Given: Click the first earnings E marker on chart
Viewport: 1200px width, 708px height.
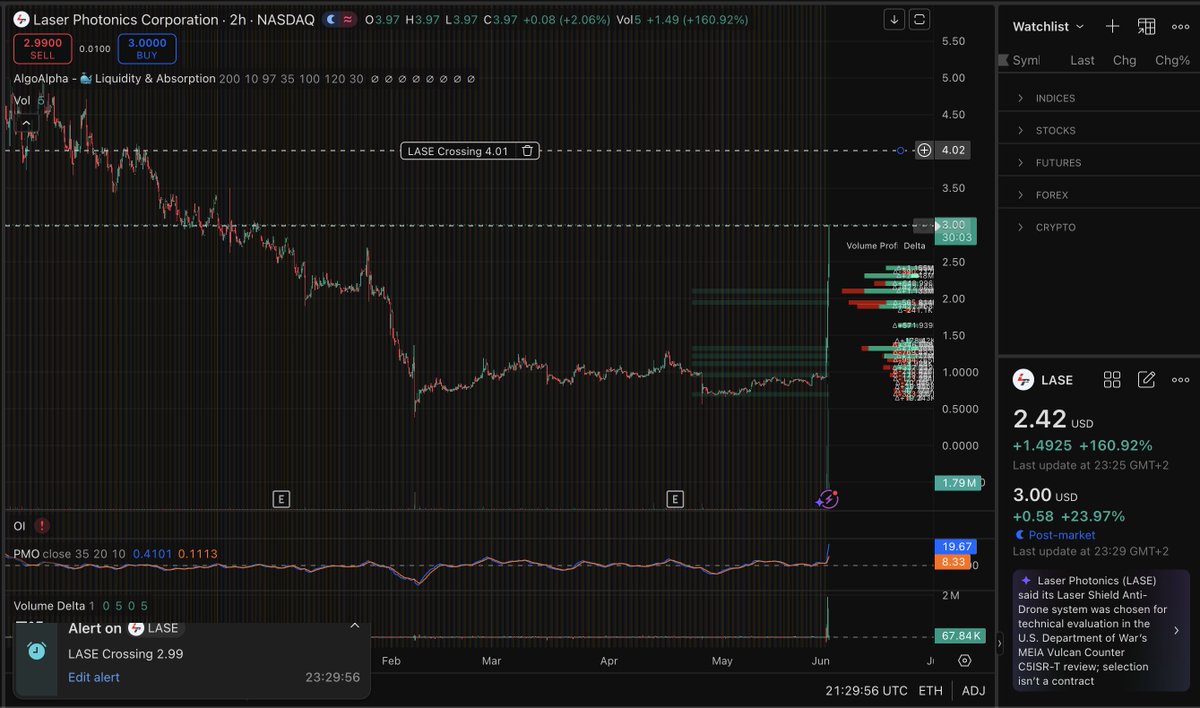Looking at the screenshot, I should [x=281, y=498].
